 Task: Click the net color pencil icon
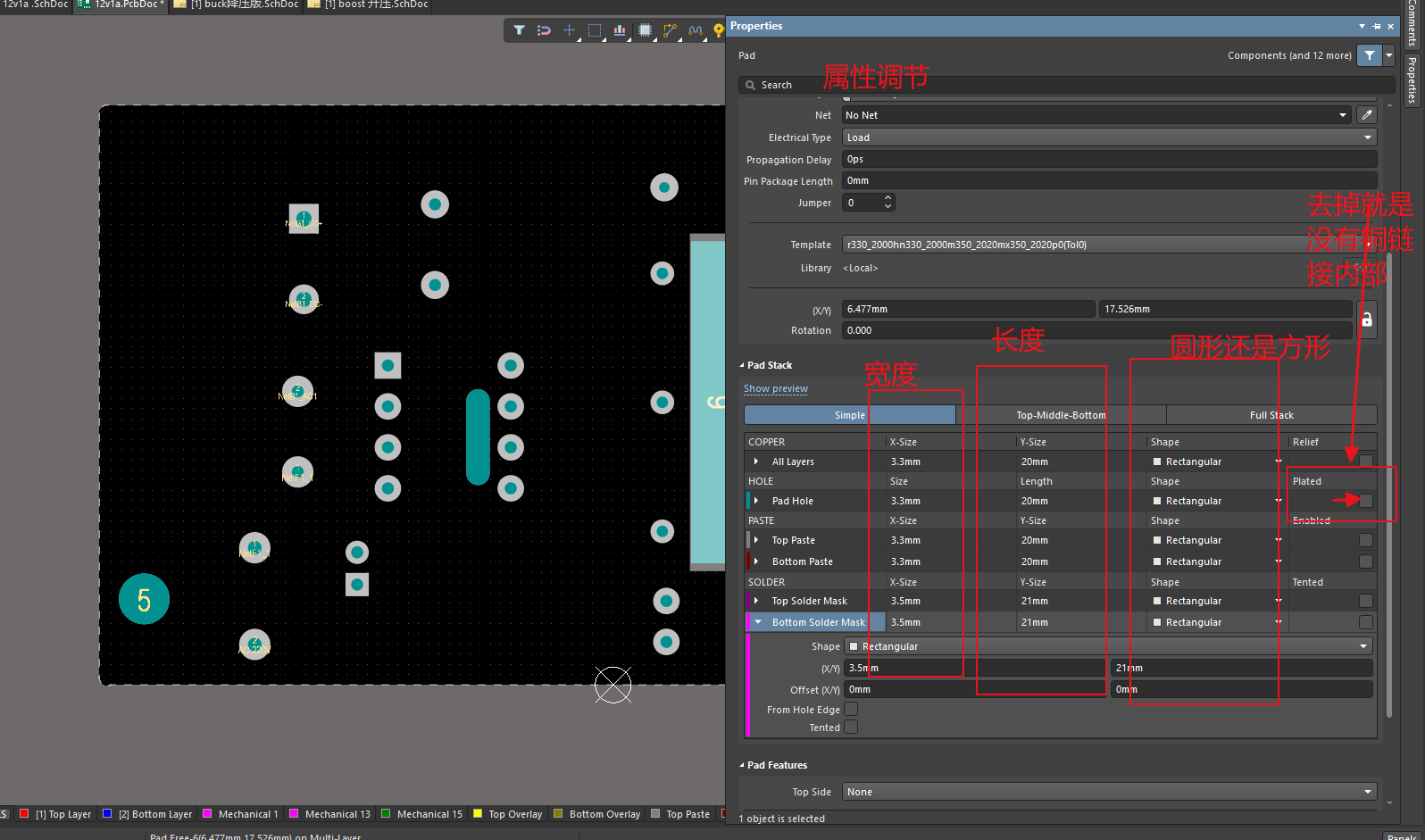click(1366, 115)
